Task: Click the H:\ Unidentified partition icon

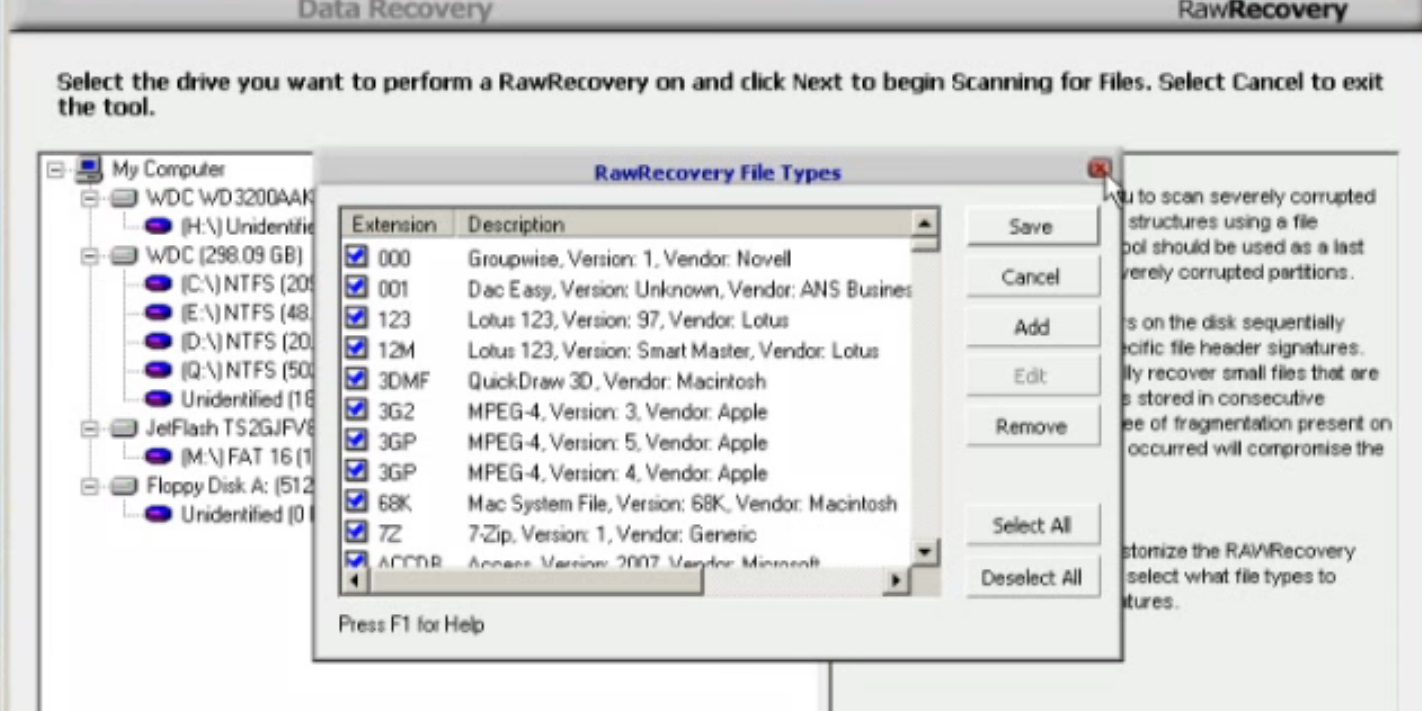Action: point(158,227)
